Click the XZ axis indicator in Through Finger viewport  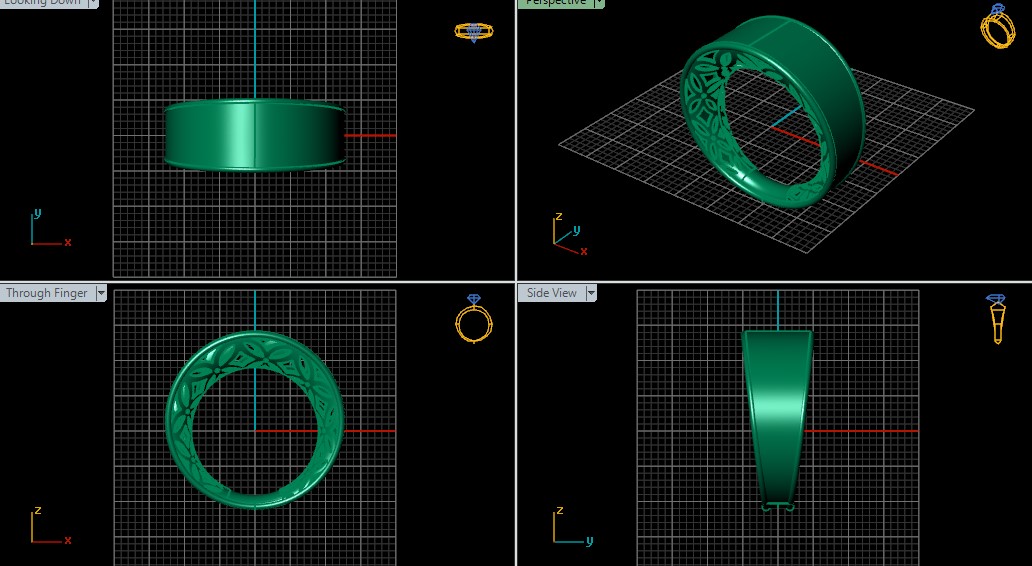(x=47, y=527)
